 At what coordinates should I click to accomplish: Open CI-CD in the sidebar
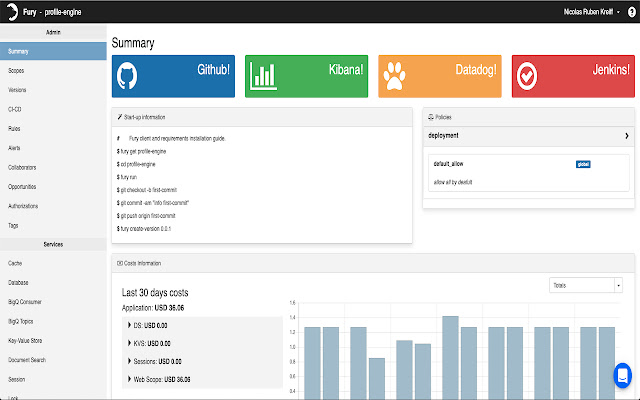(x=53, y=109)
